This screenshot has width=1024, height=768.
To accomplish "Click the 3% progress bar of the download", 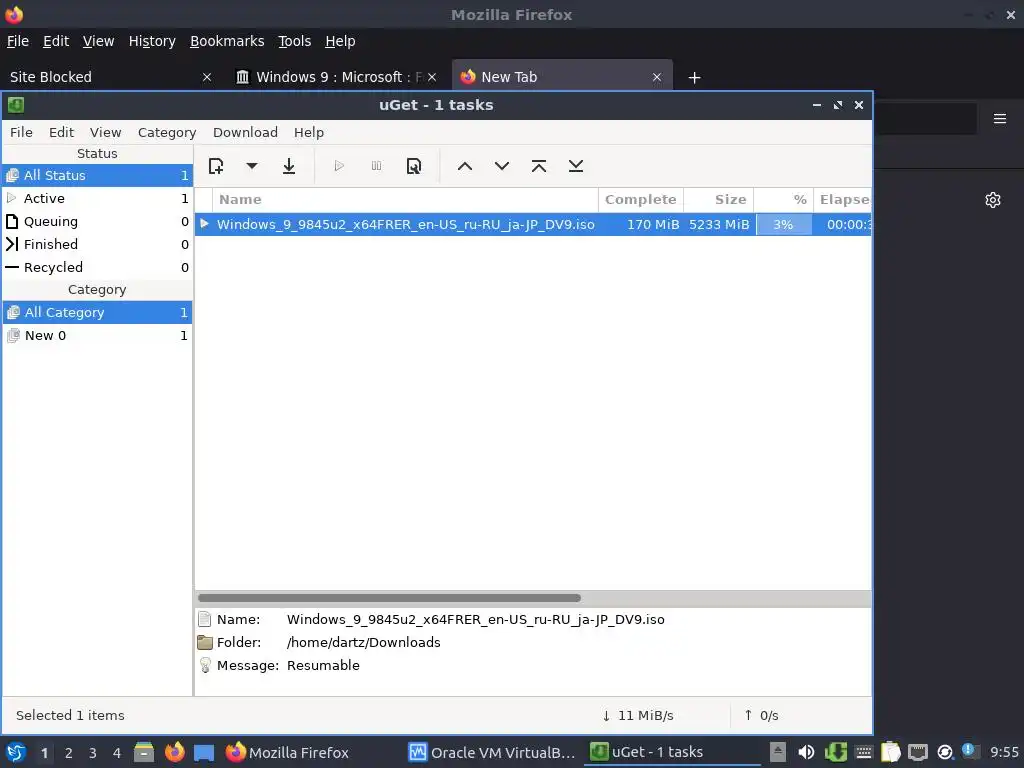I will [x=784, y=225].
